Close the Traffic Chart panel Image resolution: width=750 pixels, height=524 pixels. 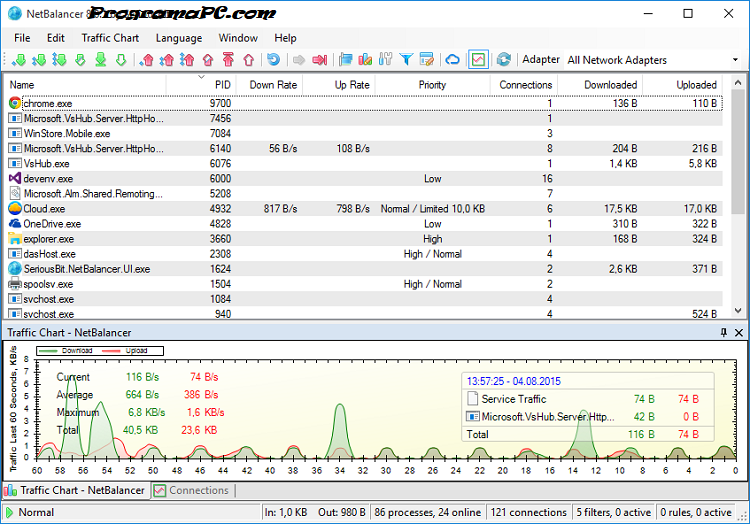[x=739, y=332]
